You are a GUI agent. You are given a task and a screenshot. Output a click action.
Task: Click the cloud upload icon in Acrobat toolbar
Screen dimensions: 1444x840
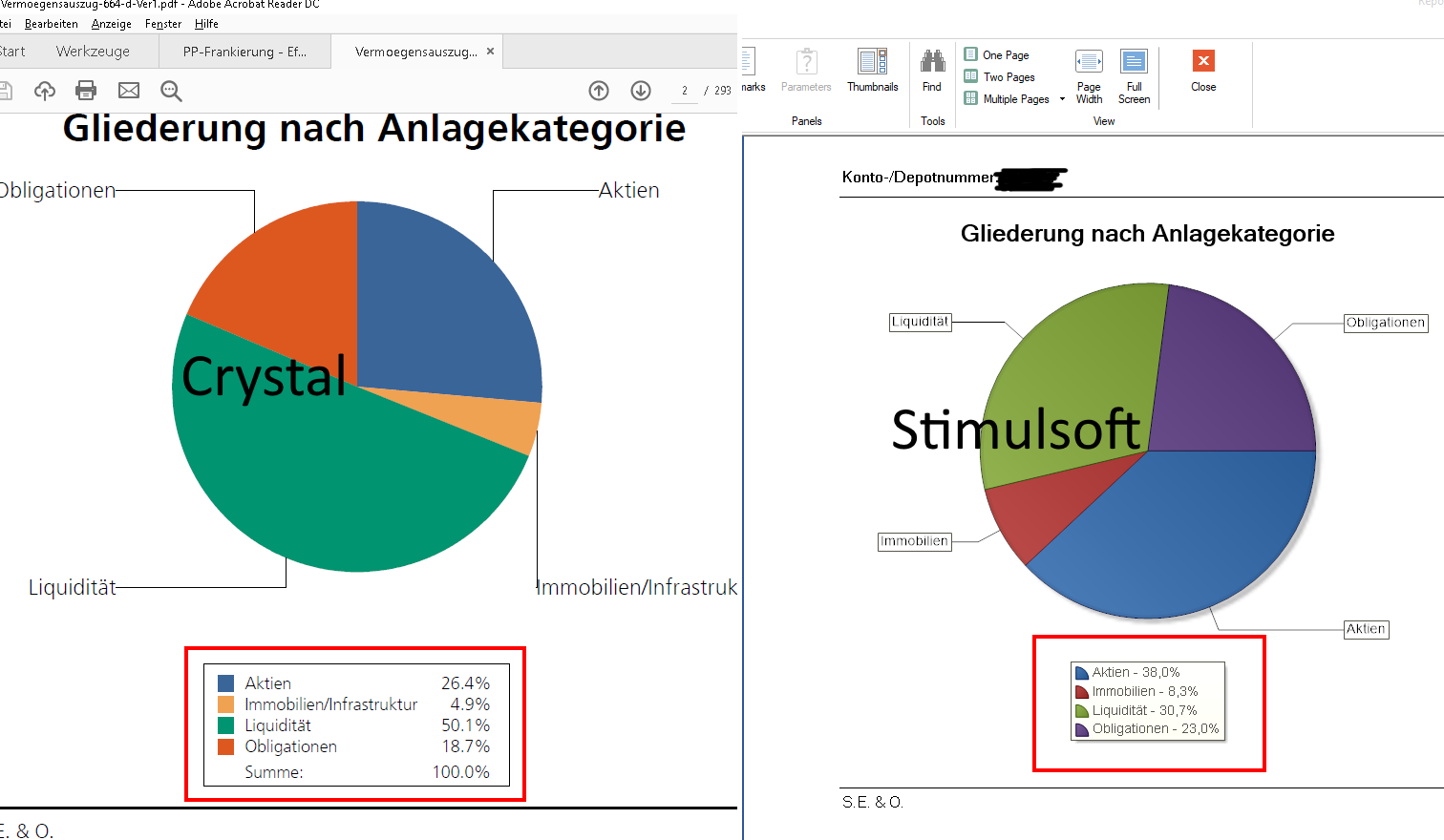pos(45,91)
